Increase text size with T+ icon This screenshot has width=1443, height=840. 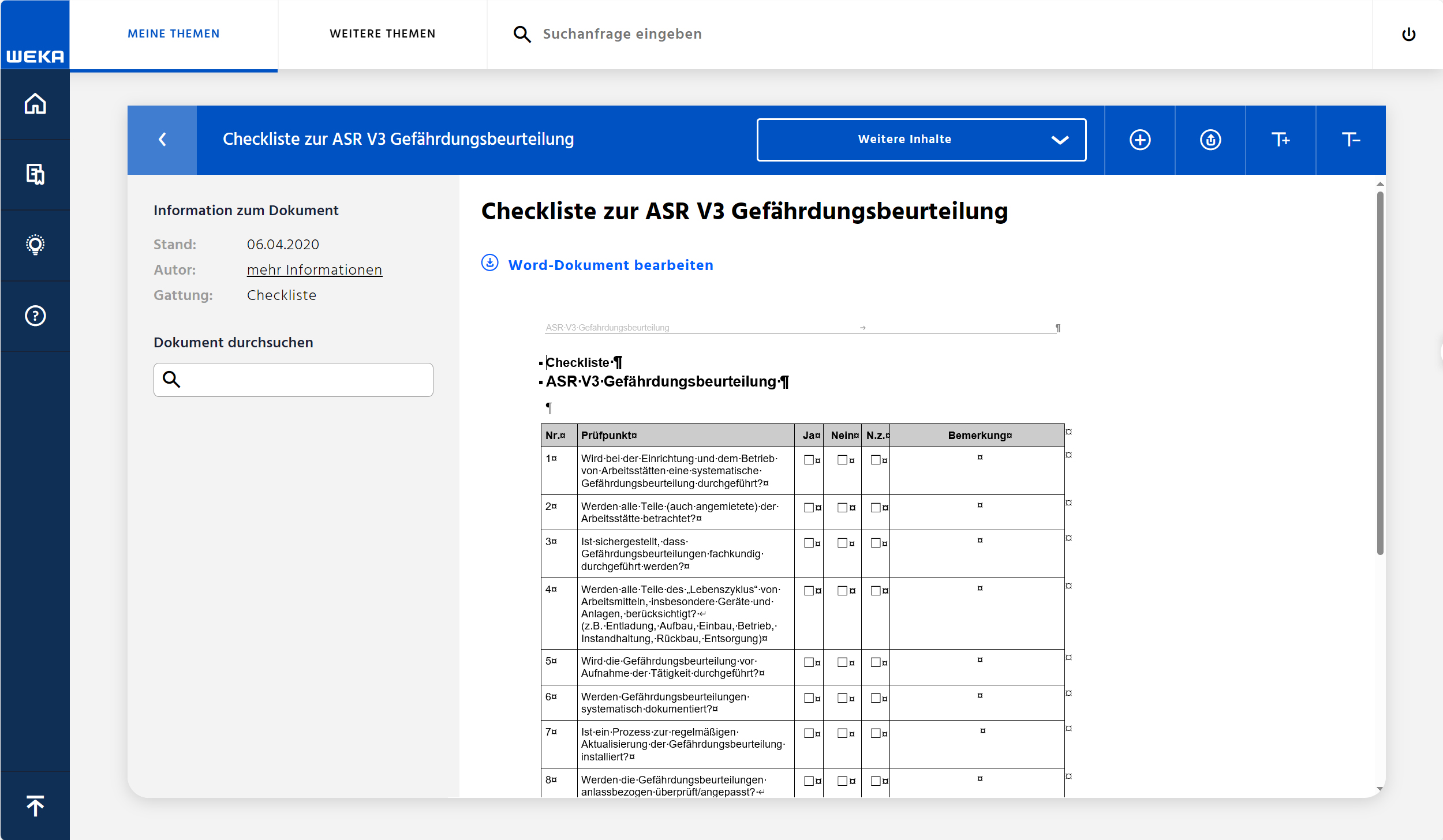(1280, 140)
